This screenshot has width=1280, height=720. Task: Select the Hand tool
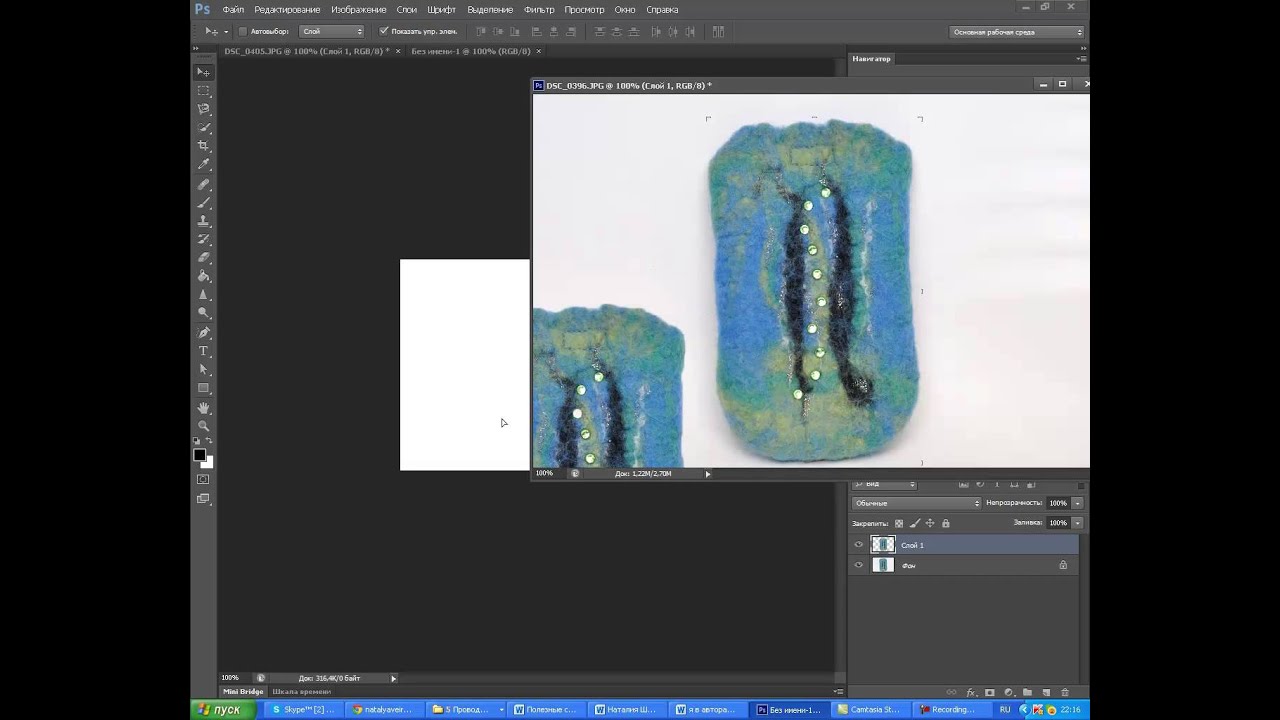203,408
